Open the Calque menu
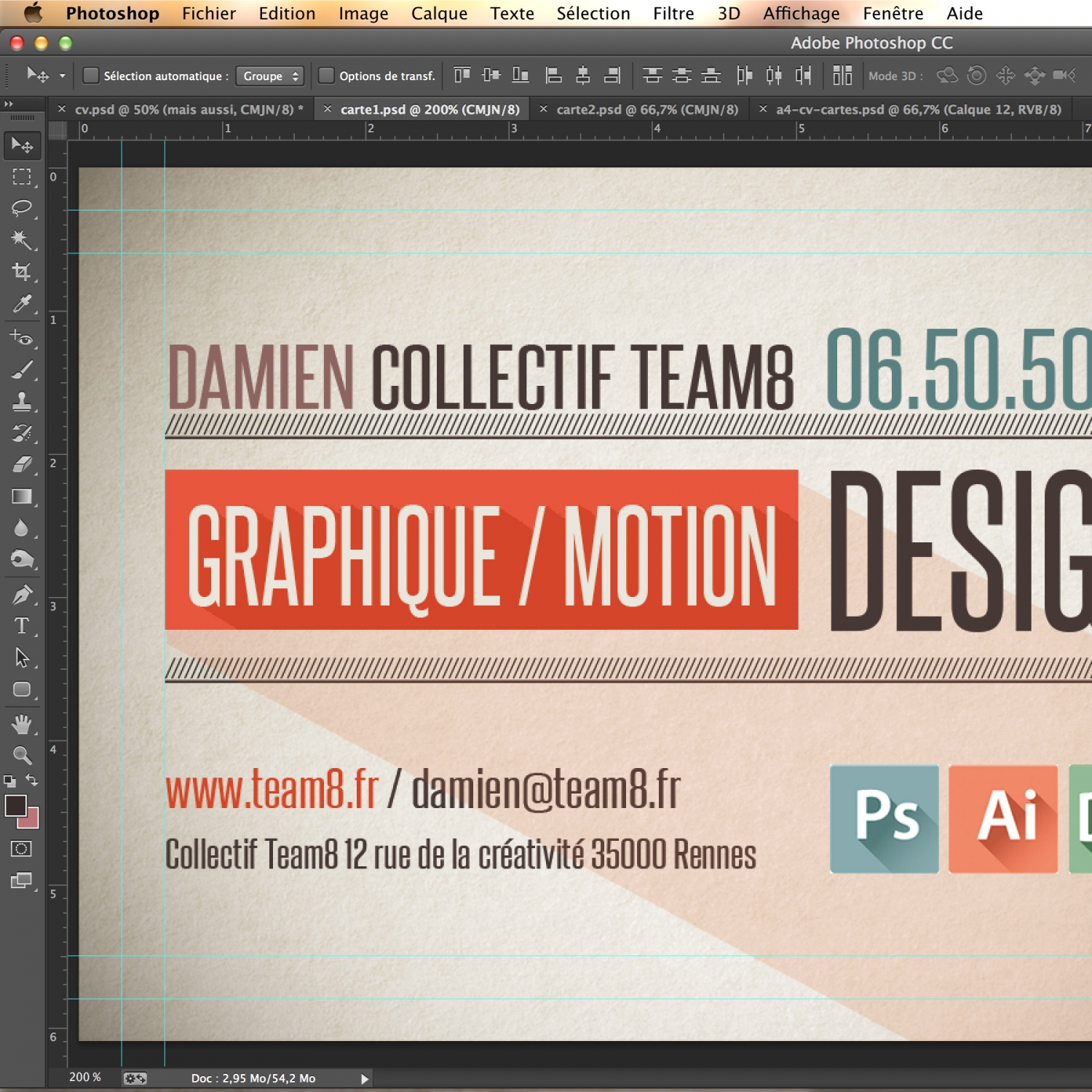This screenshot has width=1092, height=1092. coord(439,13)
